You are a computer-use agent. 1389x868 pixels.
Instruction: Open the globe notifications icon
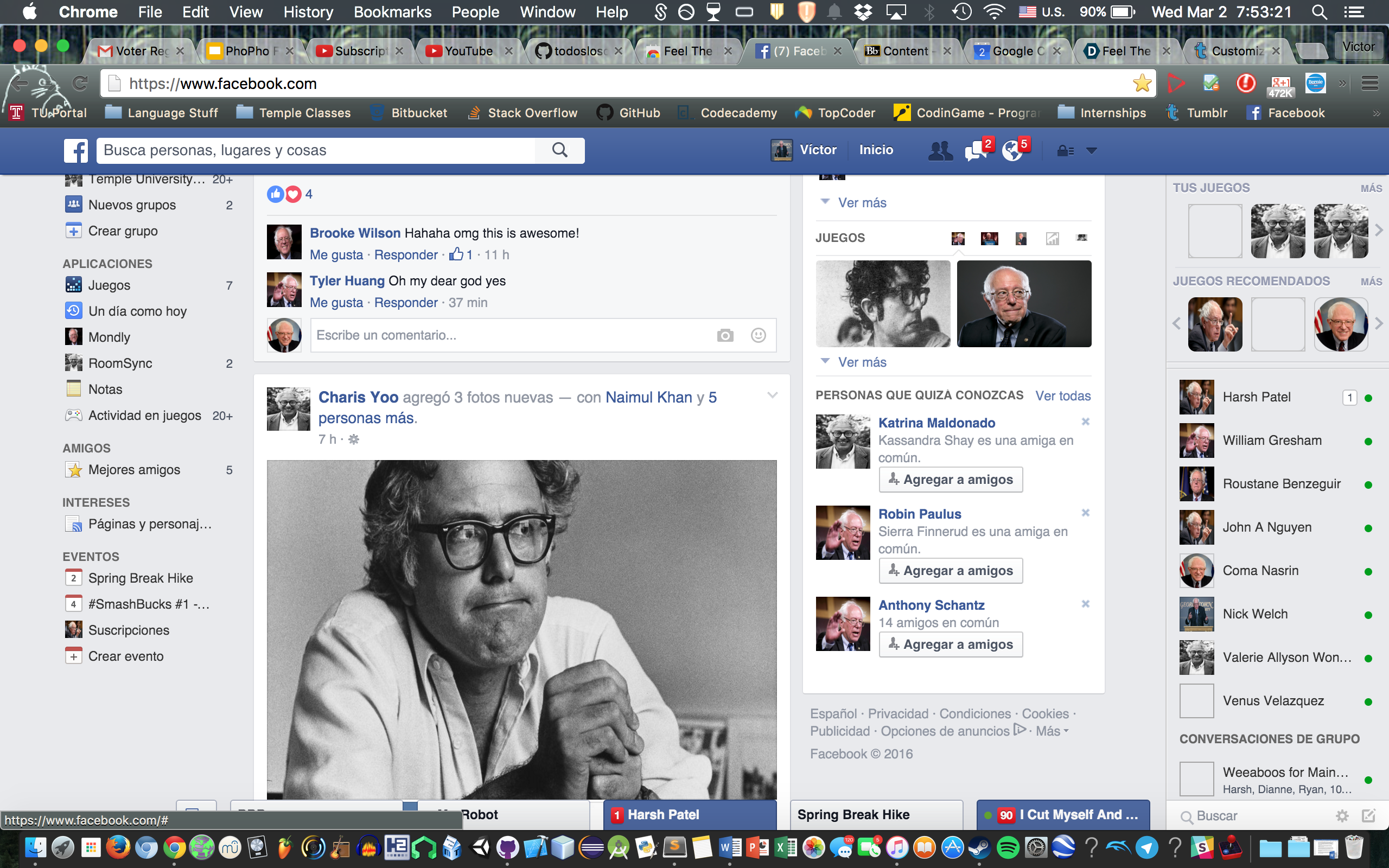1012,151
